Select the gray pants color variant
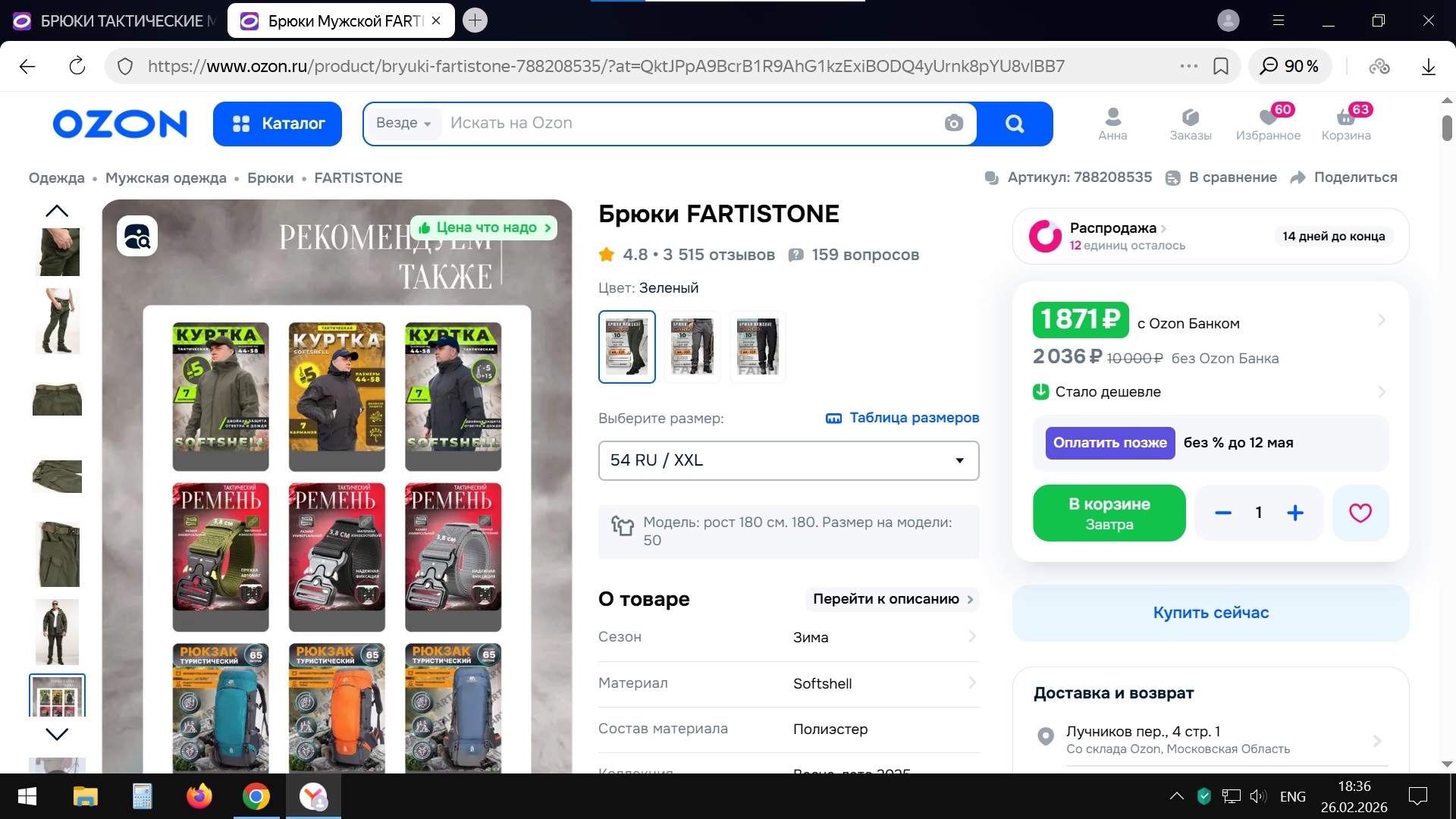1456x819 pixels. (692, 347)
